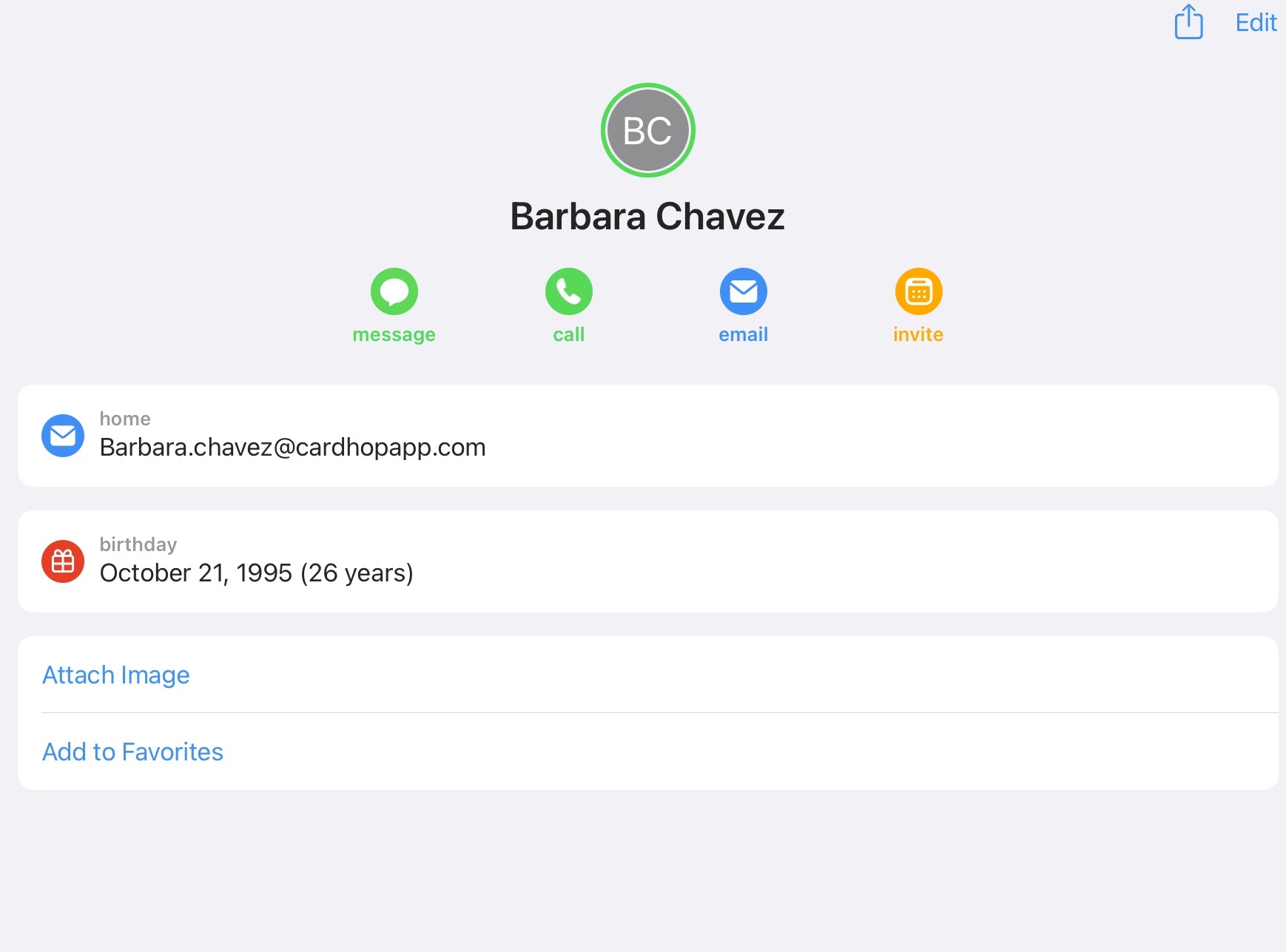The height and width of the screenshot is (952, 1286).
Task: Tap the green message bubble icon
Action: (x=394, y=291)
